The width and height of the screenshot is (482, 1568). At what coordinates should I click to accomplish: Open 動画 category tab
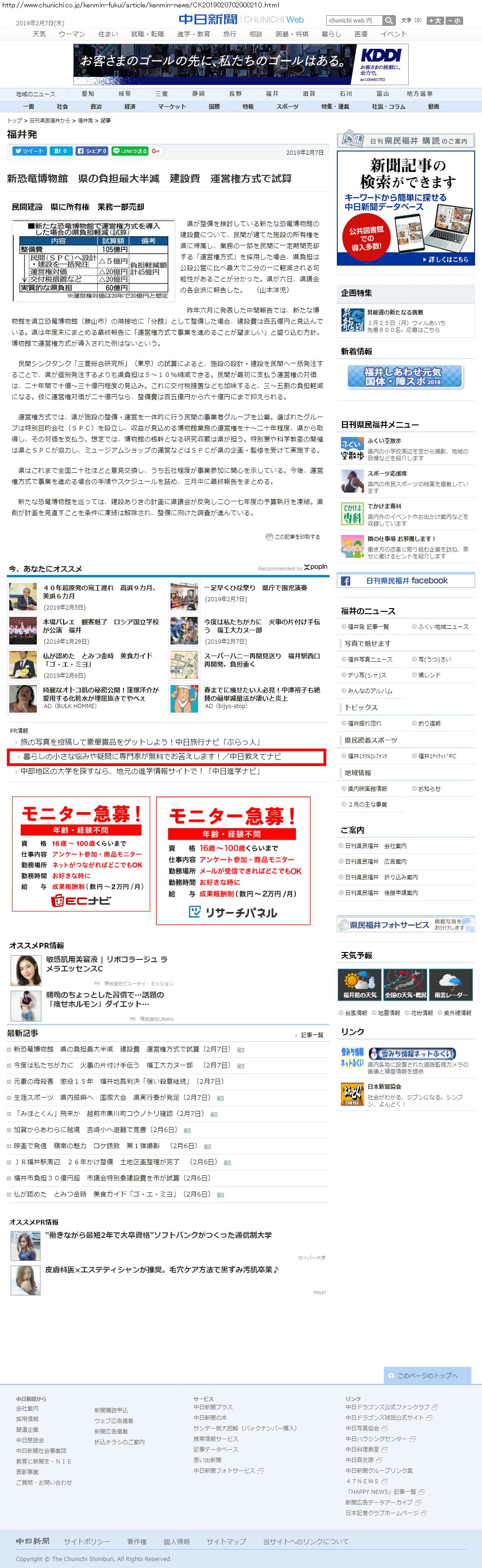pos(433,106)
